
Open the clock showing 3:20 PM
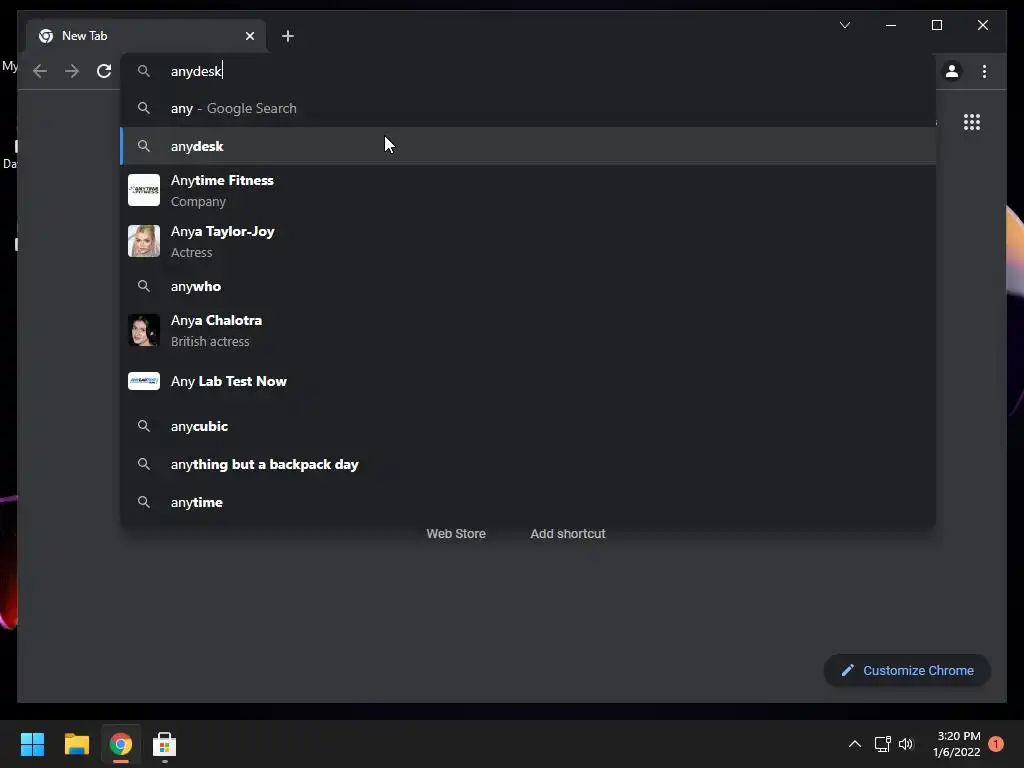point(957,744)
